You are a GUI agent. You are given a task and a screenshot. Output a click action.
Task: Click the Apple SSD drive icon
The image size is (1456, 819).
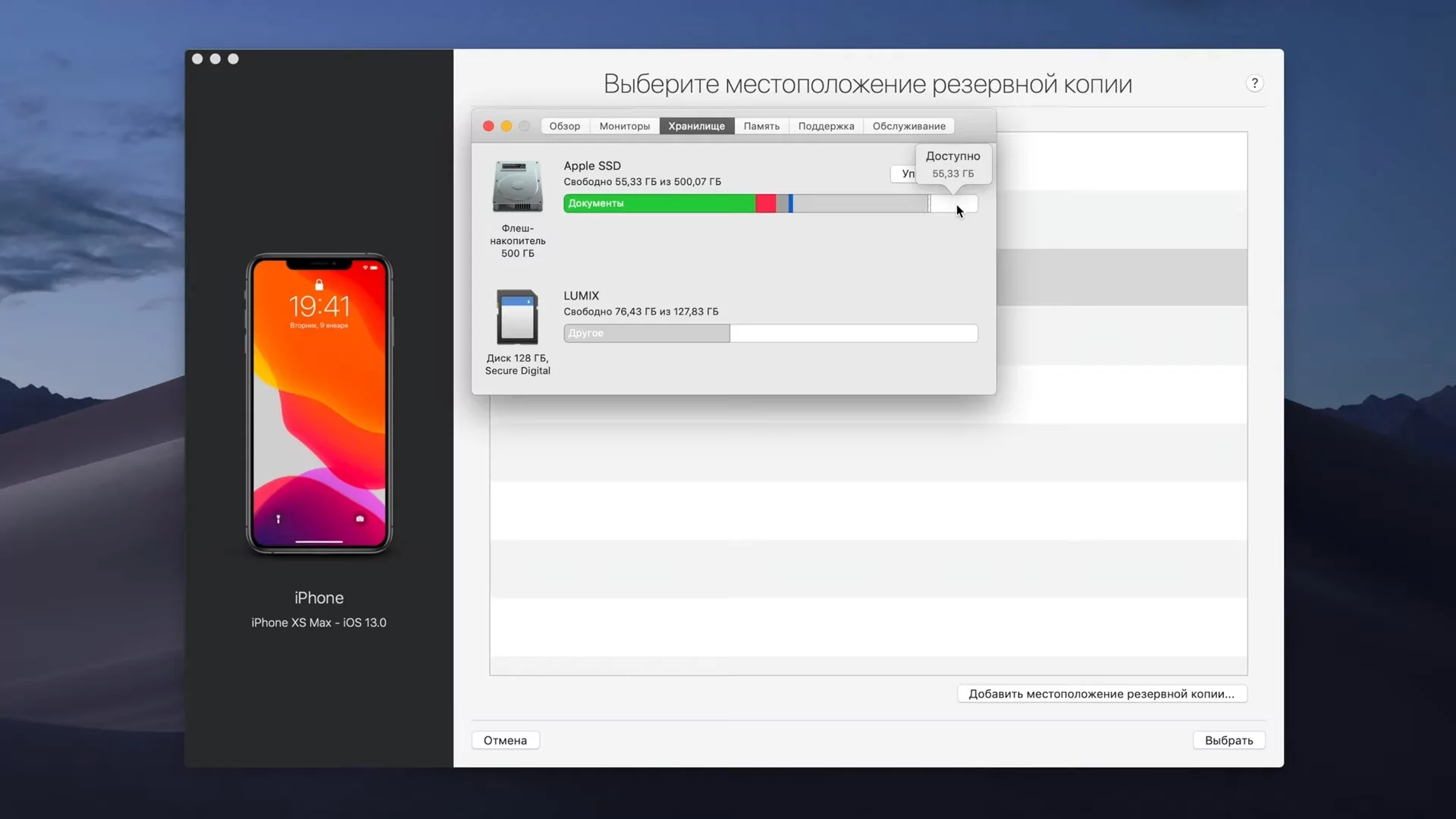click(x=518, y=186)
